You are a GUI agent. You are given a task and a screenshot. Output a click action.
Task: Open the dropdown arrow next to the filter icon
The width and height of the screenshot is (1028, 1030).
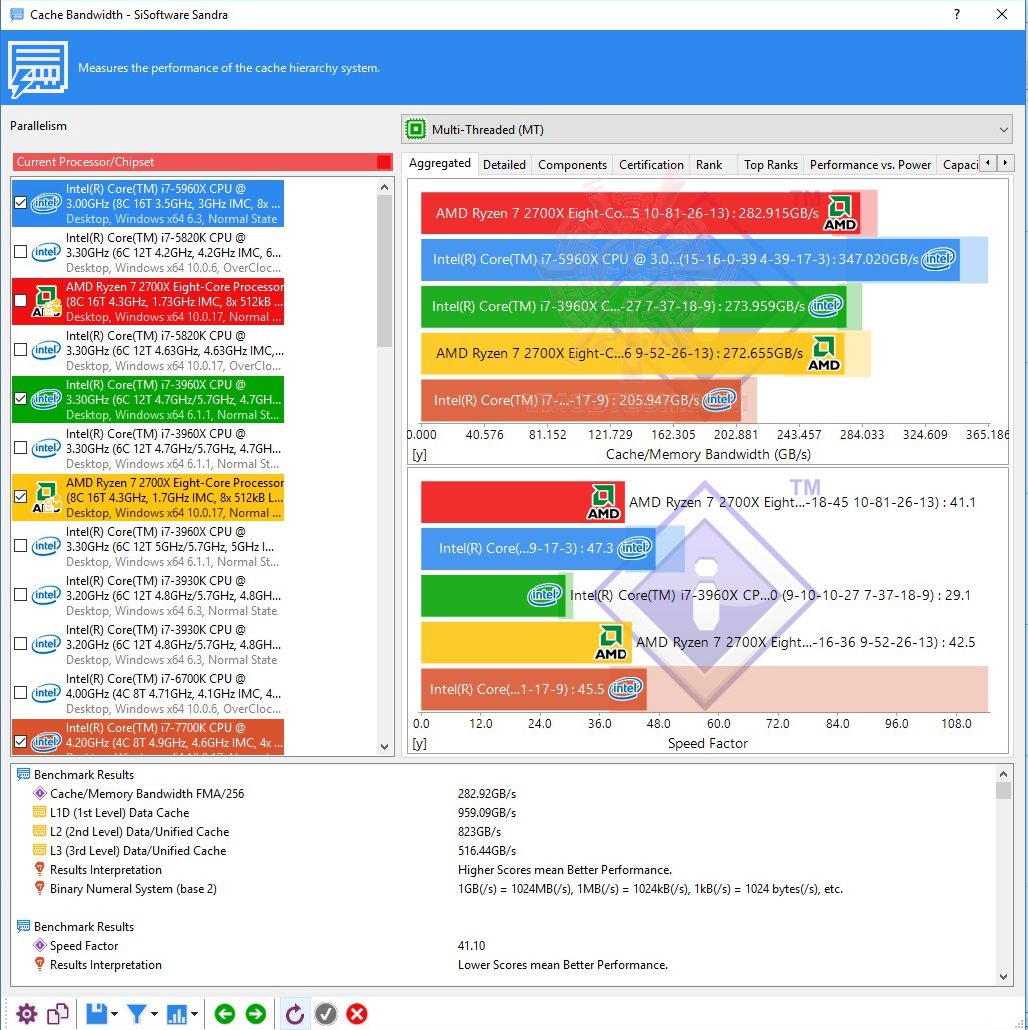155,1014
